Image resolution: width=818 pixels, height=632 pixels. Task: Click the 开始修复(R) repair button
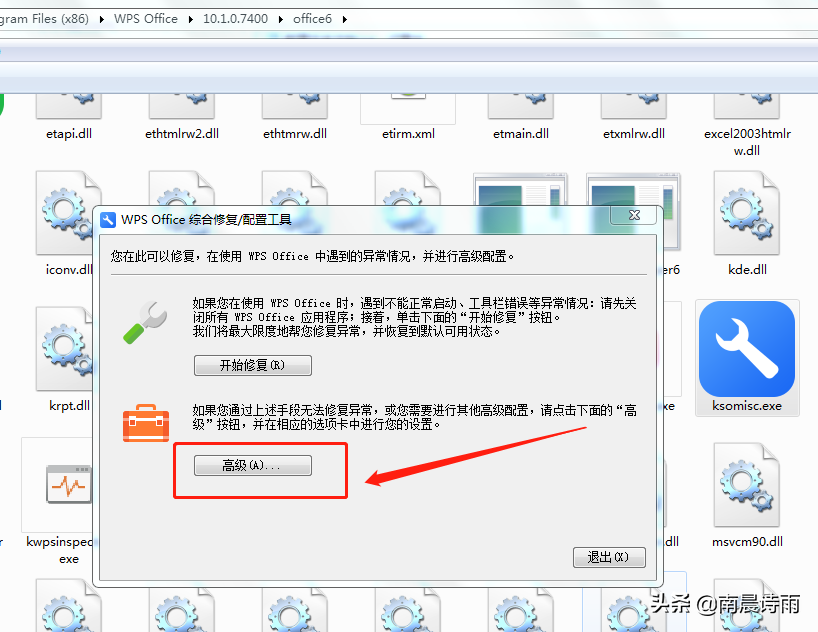252,365
